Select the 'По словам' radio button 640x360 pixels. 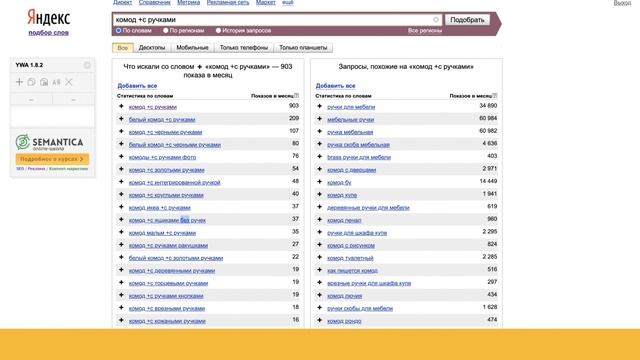(x=118, y=30)
